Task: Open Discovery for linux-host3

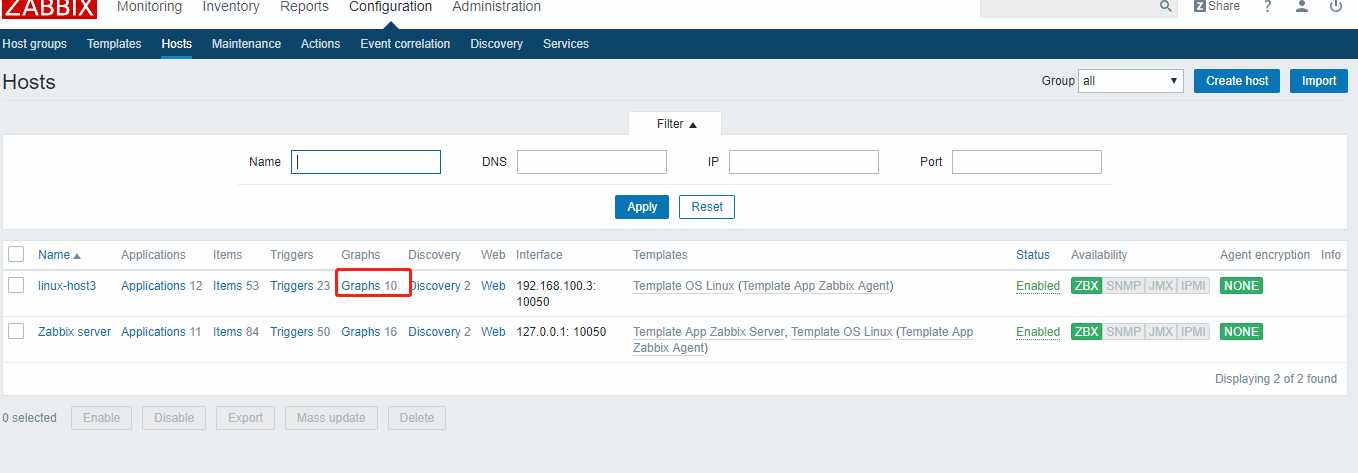Action: pyautogui.click(x=436, y=286)
